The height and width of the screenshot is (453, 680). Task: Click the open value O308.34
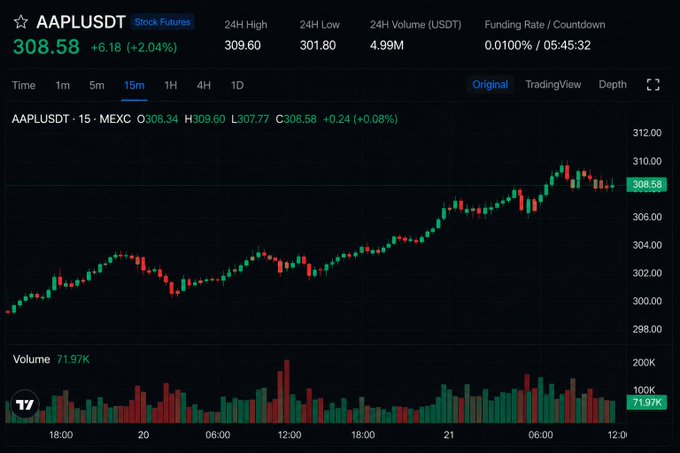click(157, 119)
